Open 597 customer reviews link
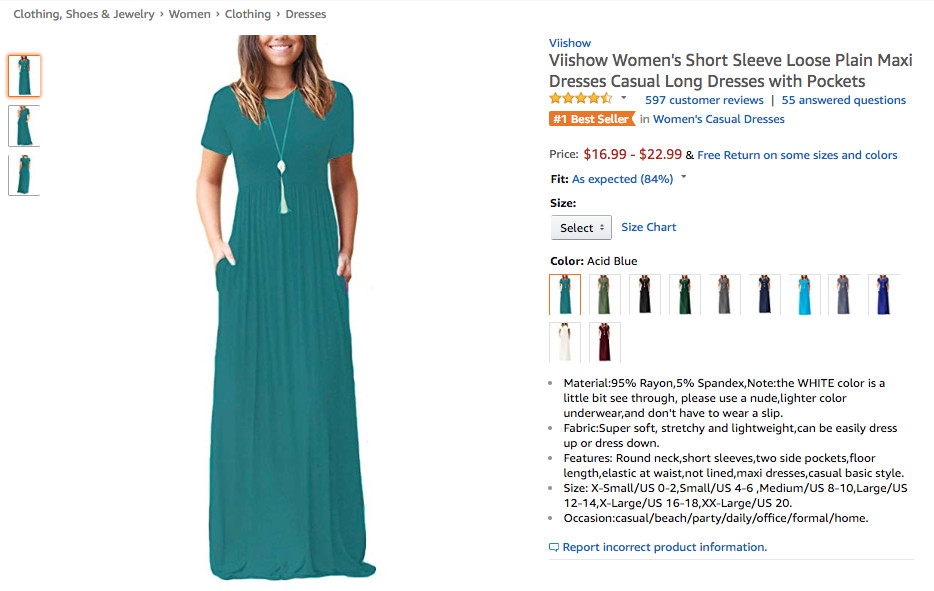Screen dimensions: 934x591 click(704, 100)
